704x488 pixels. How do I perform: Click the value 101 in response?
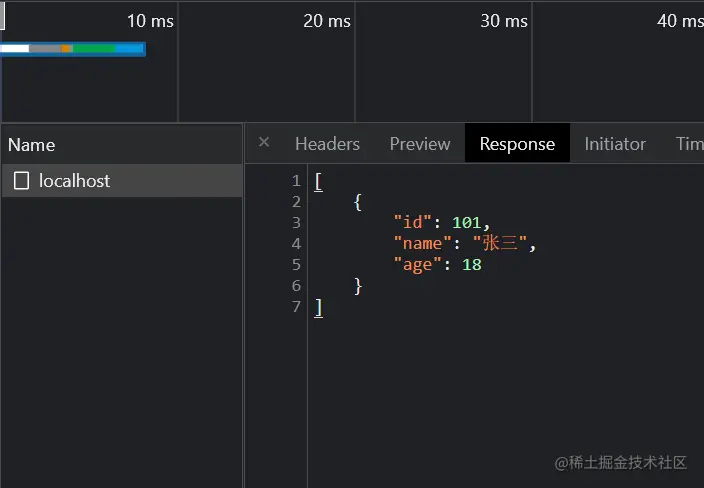(466, 222)
